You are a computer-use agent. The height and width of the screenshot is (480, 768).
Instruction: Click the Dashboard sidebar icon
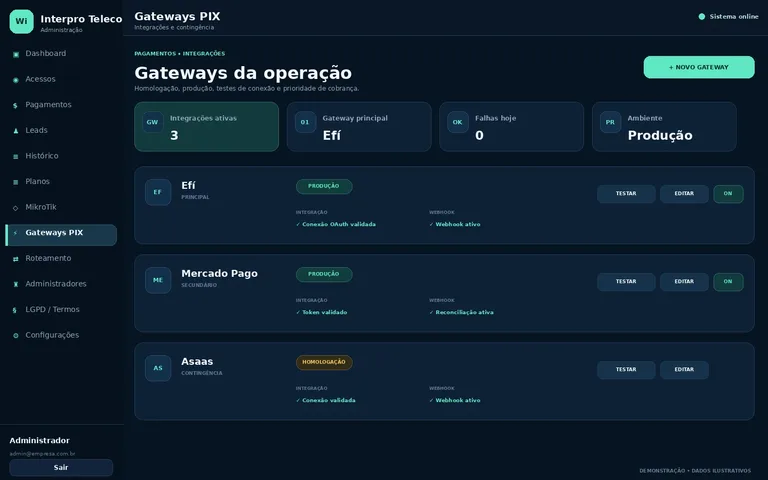click(x=16, y=54)
